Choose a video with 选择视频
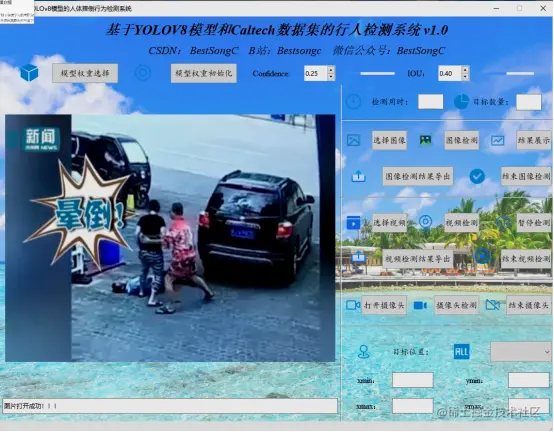The image size is (554, 432). tap(389, 223)
